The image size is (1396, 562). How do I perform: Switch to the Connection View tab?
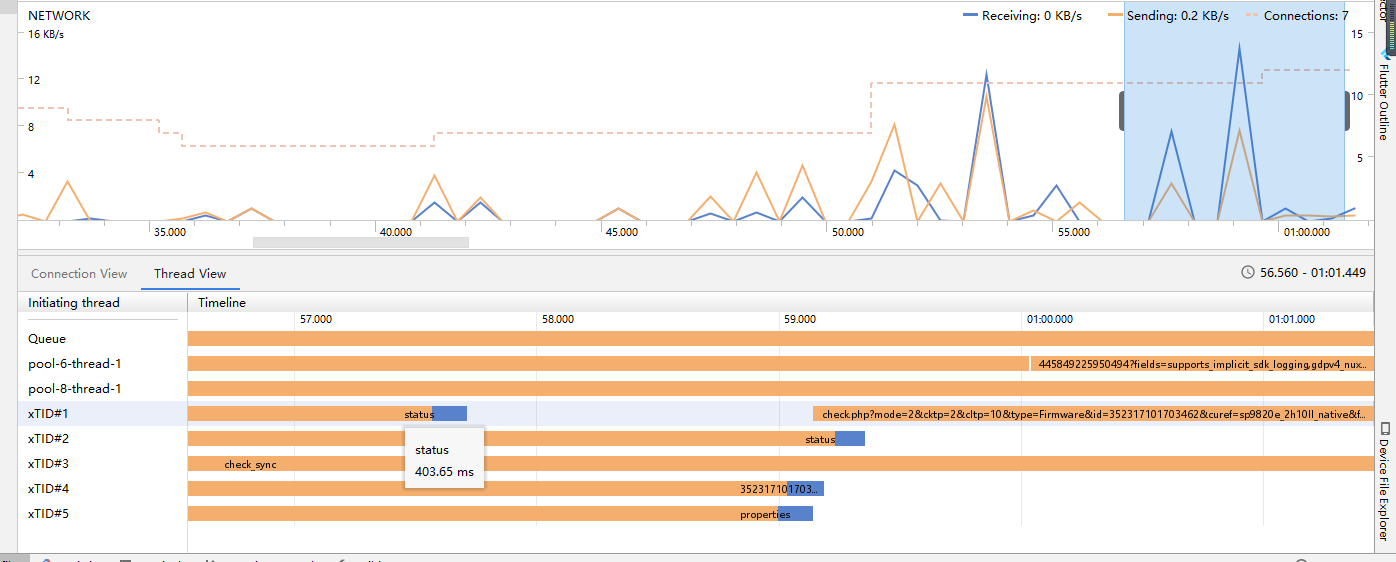[79, 274]
